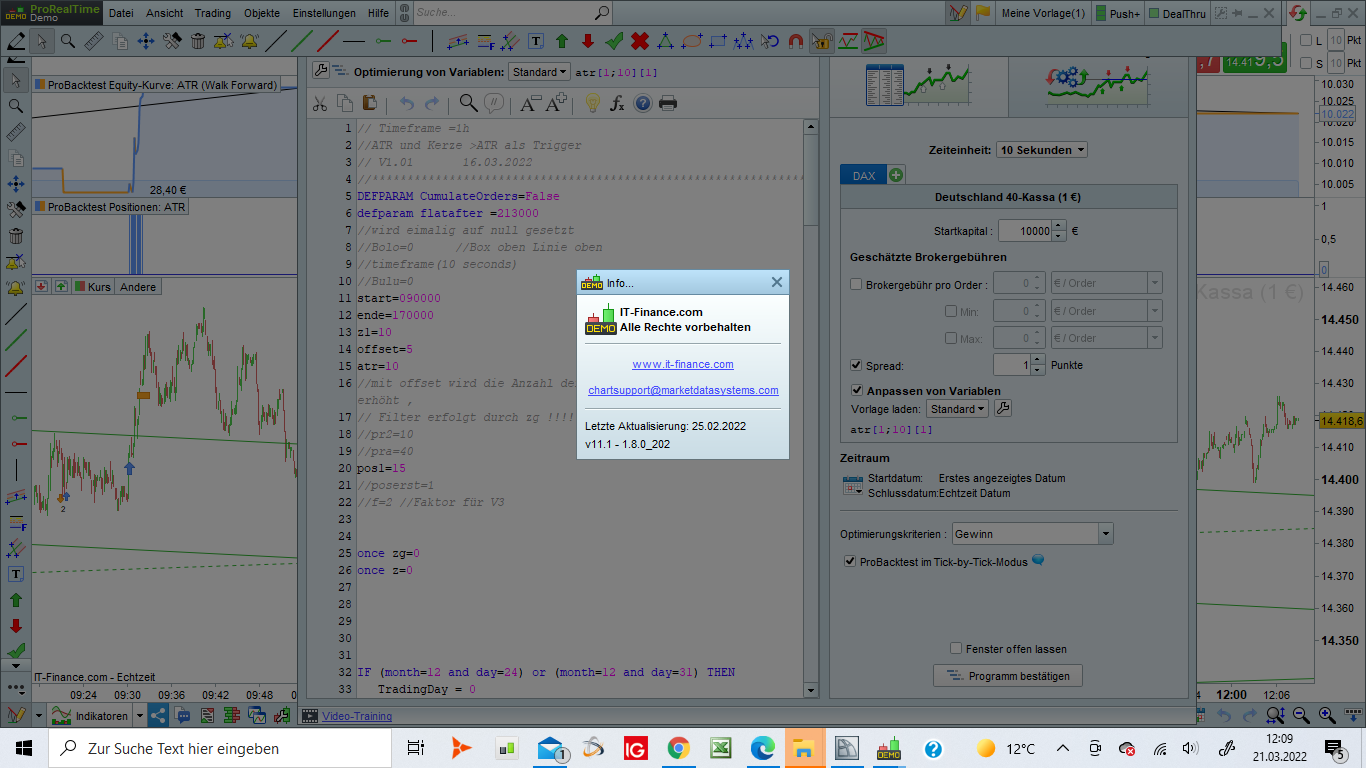The width and height of the screenshot is (1366, 768).
Task: Click the trash can icon in the top toolbar
Action: click(x=198, y=41)
